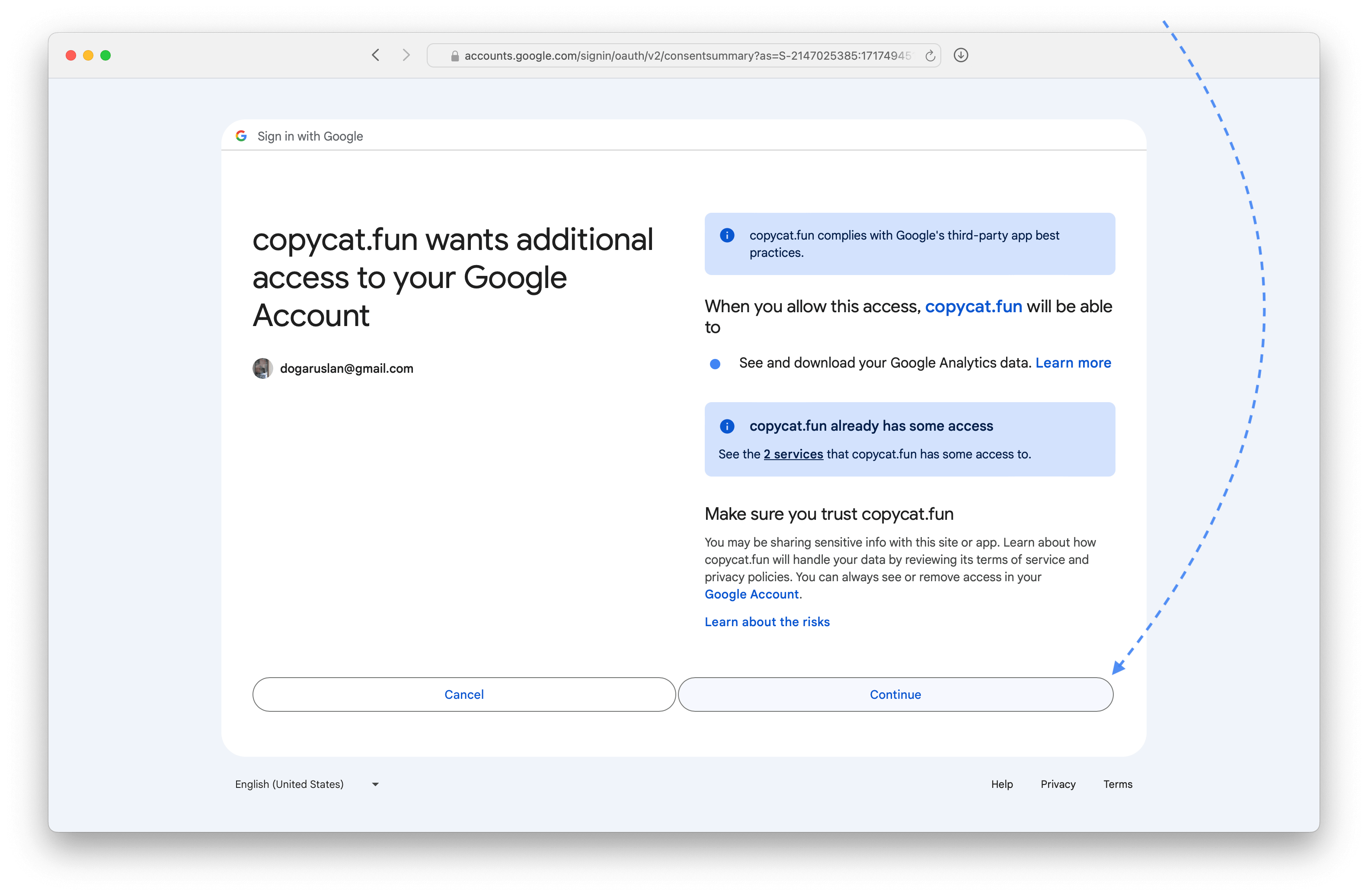The image size is (1368, 896).
Task: Click the browser forward arrow
Action: click(406, 55)
